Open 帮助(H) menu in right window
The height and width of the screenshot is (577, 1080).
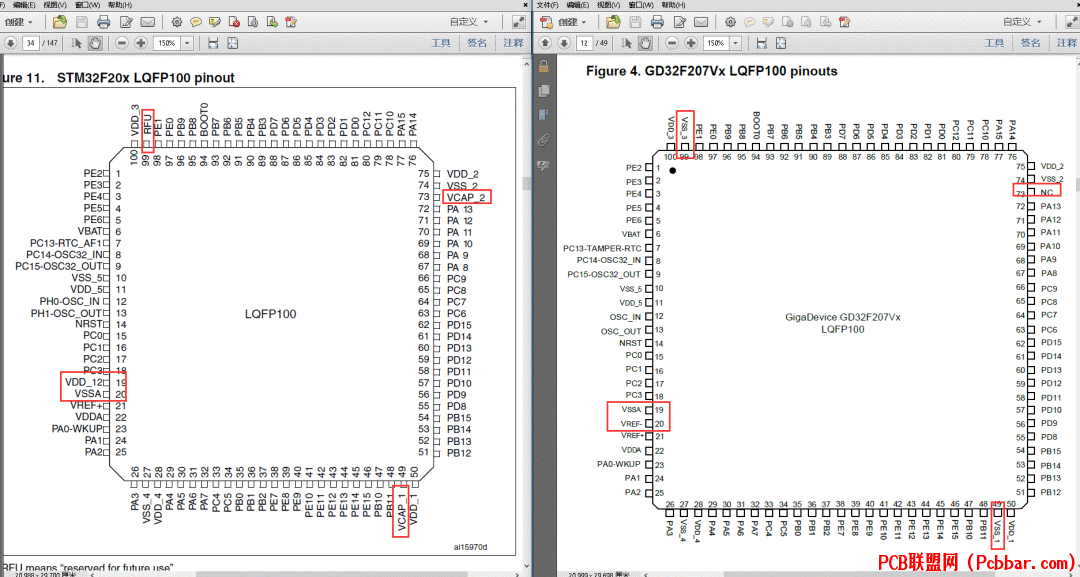[673, 5]
